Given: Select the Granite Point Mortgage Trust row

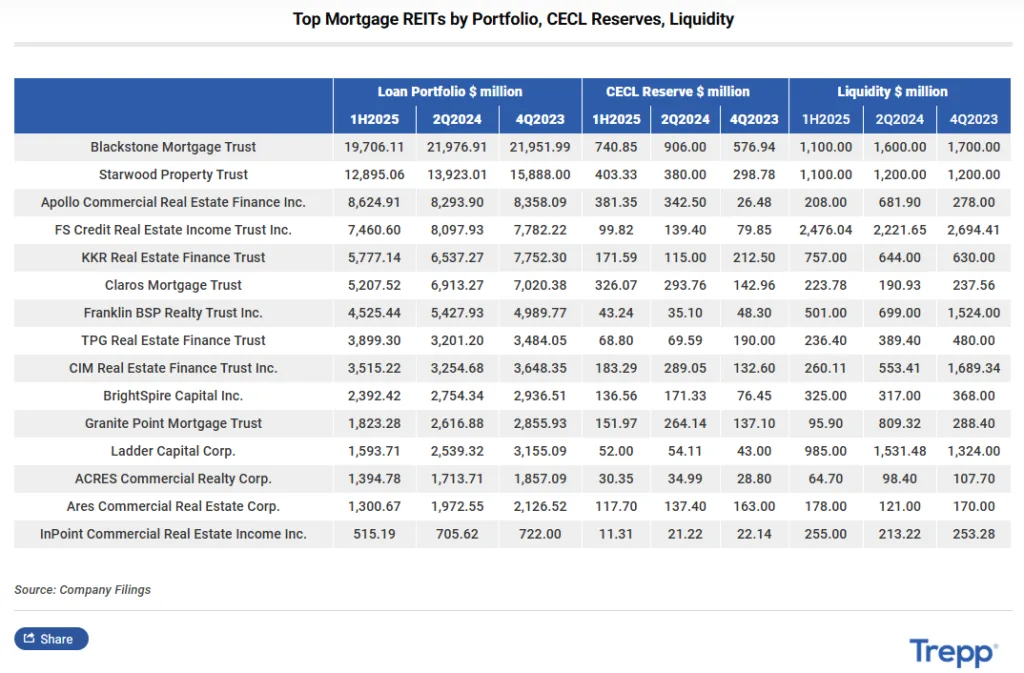Looking at the screenshot, I should coord(174,423).
